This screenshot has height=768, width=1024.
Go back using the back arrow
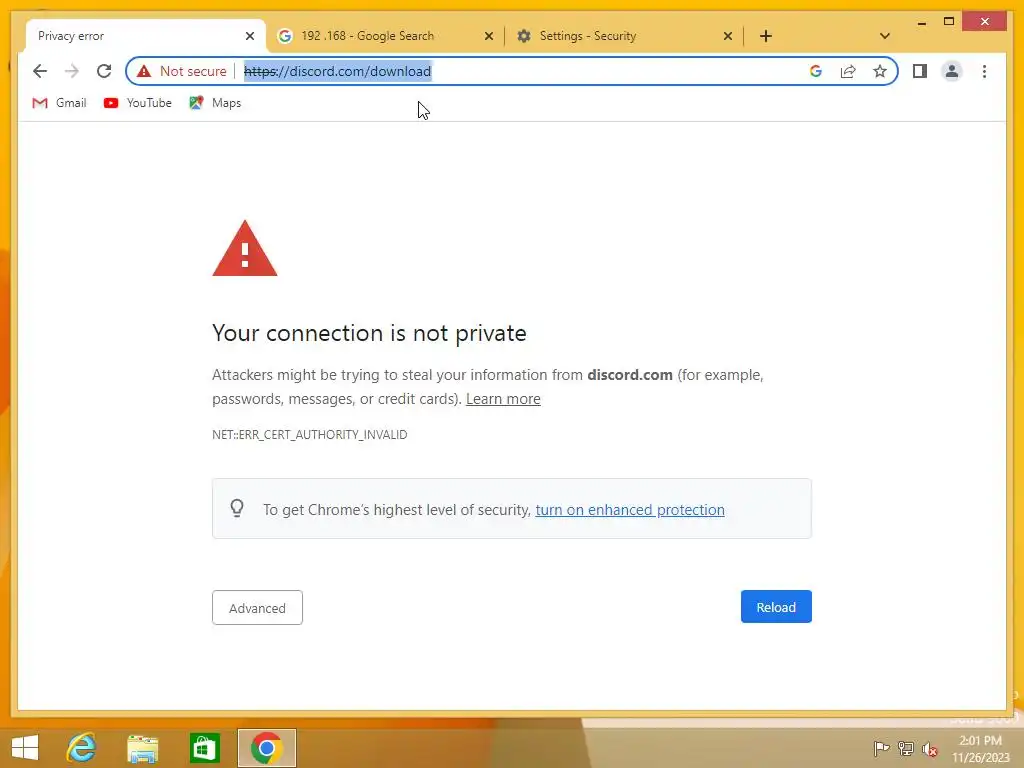pos(40,71)
